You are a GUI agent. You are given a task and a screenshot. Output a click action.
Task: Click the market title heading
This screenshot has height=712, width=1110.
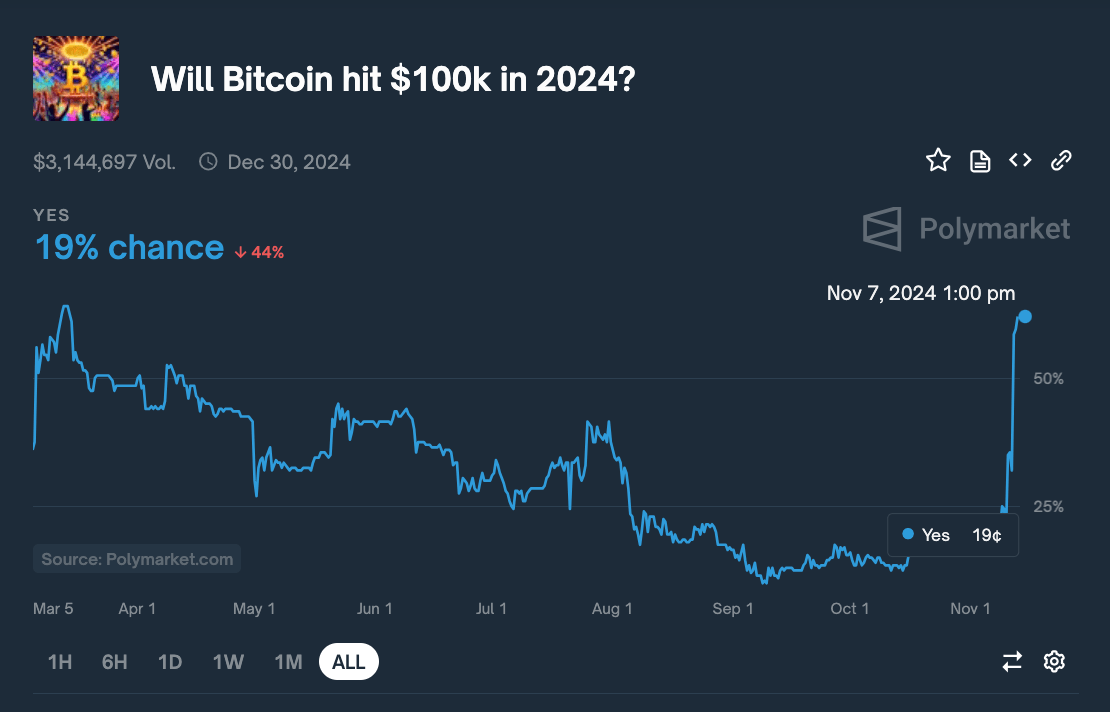(x=392, y=79)
